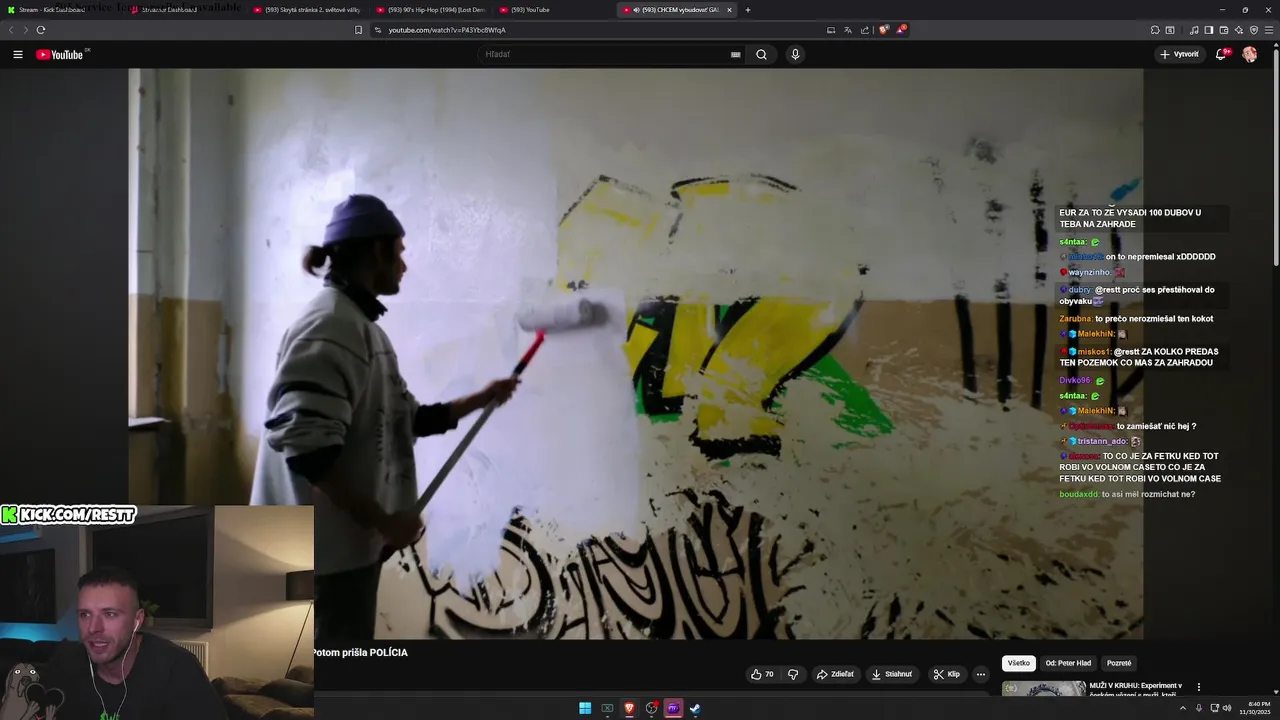Go back in browser history
This screenshot has width=1280, height=720.
[x=11, y=30]
